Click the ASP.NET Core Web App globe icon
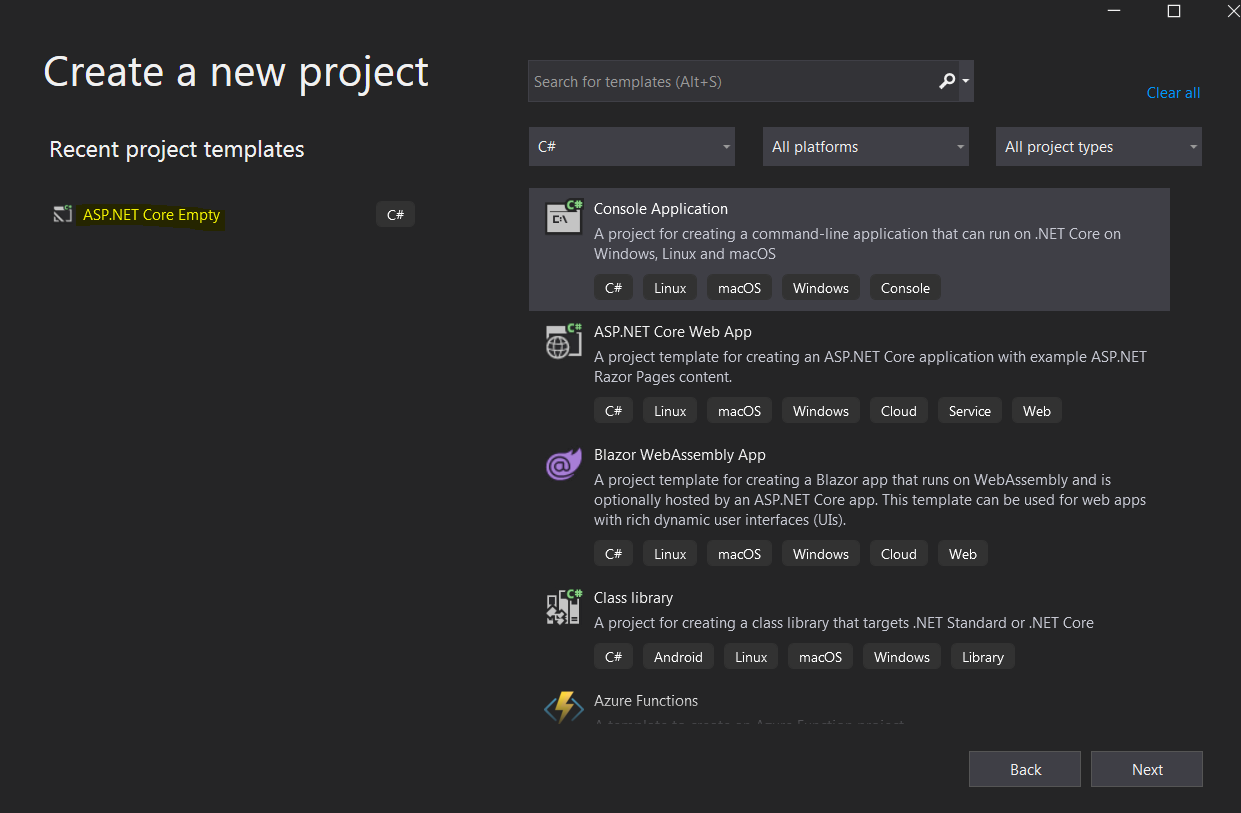The width and height of the screenshot is (1241, 813). click(x=564, y=340)
